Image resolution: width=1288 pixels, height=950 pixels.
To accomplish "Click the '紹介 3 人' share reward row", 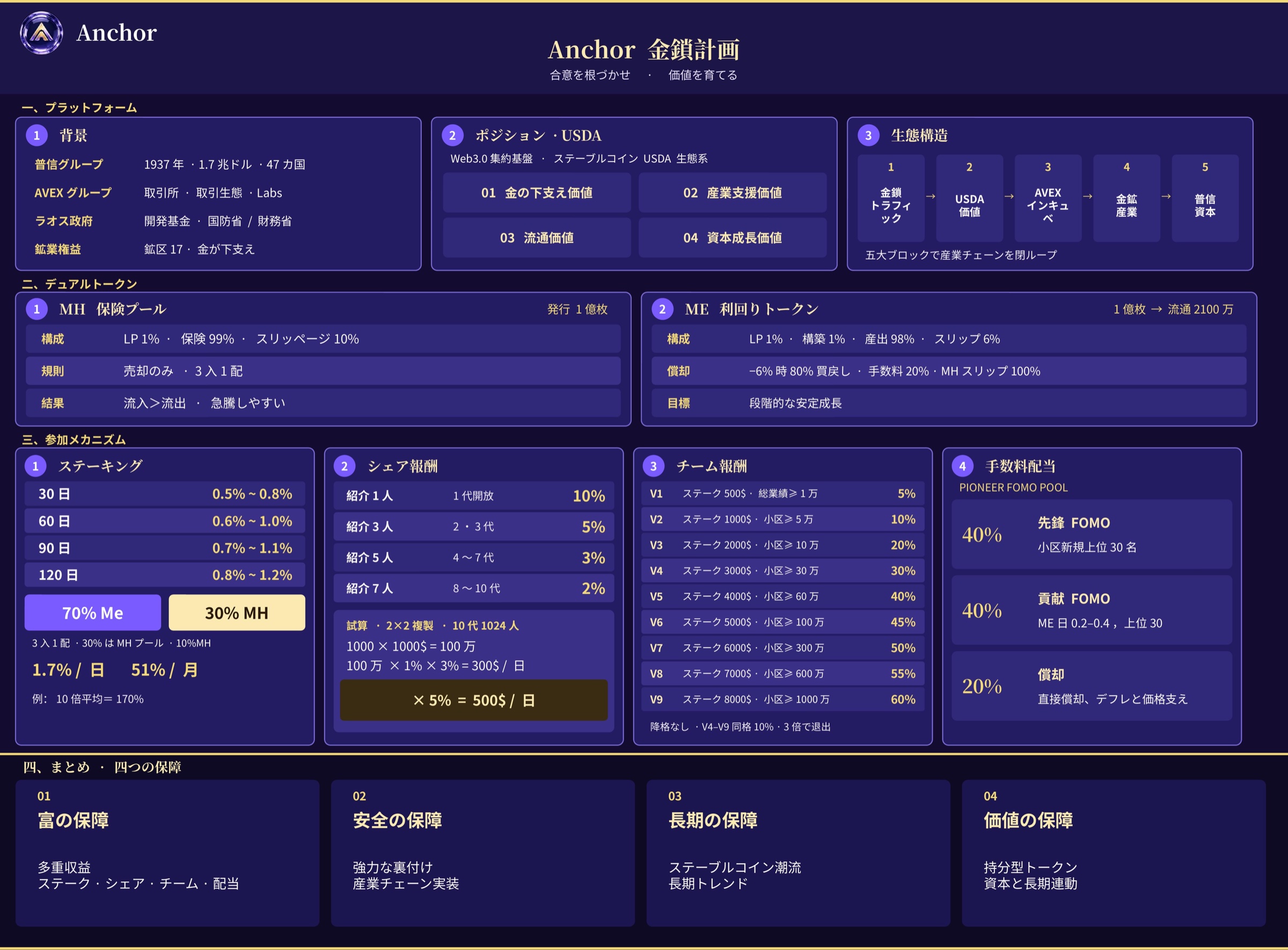I will (473, 527).
